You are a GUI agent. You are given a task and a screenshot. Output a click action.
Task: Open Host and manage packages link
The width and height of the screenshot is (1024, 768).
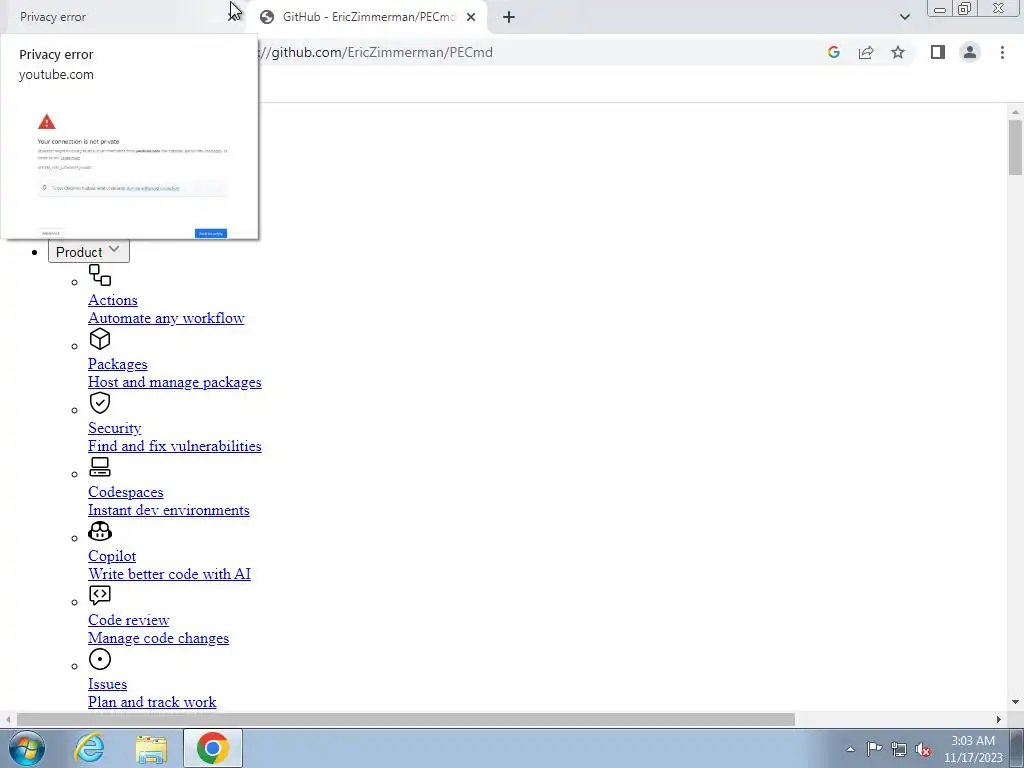[x=174, y=382]
